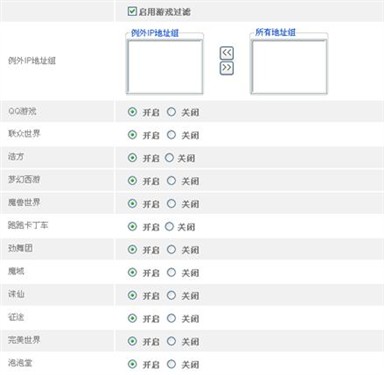Select 开启 for 完美世界
The height and width of the screenshot is (375, 384).
pyautogui.click(x=132, y=341)
